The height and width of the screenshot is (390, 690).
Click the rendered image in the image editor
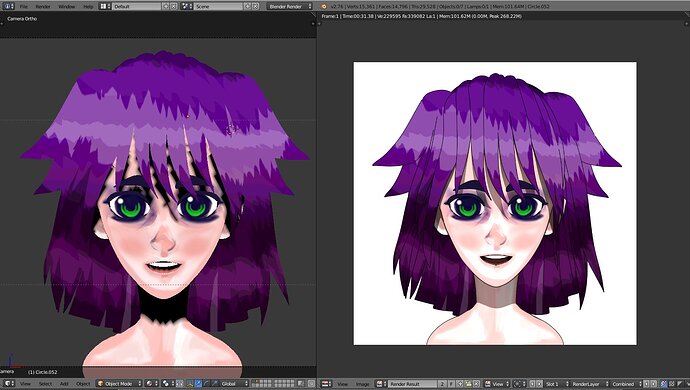click(x=495, y=203)
